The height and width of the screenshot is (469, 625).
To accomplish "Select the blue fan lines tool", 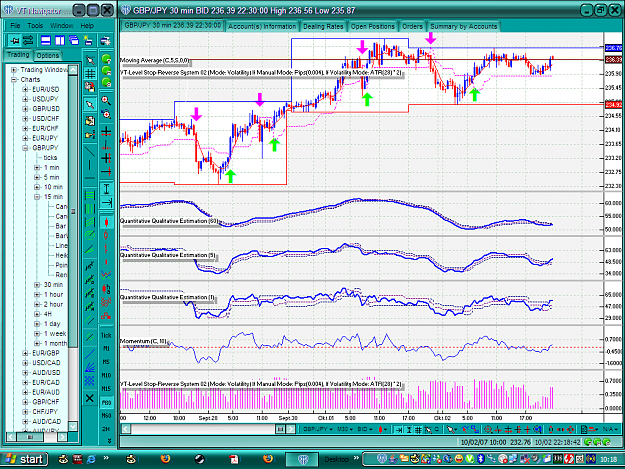I will (x=90, y=367).
